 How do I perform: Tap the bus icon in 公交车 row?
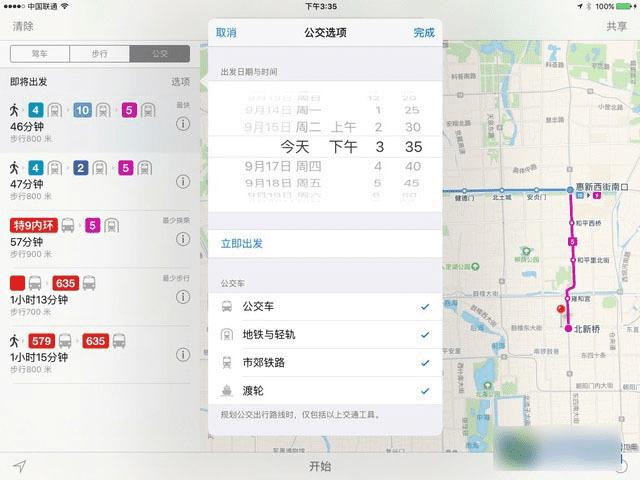tap(227, 306)
